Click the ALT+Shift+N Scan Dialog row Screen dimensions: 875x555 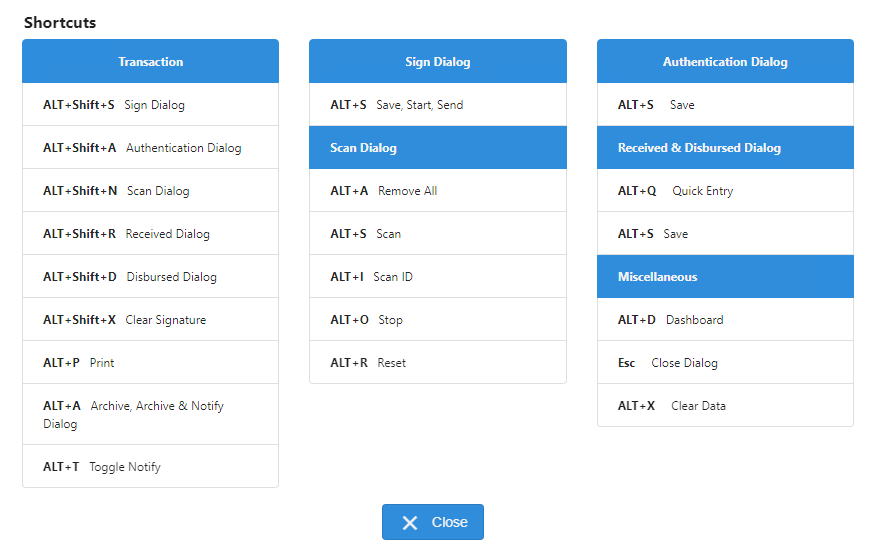point(150,191)
